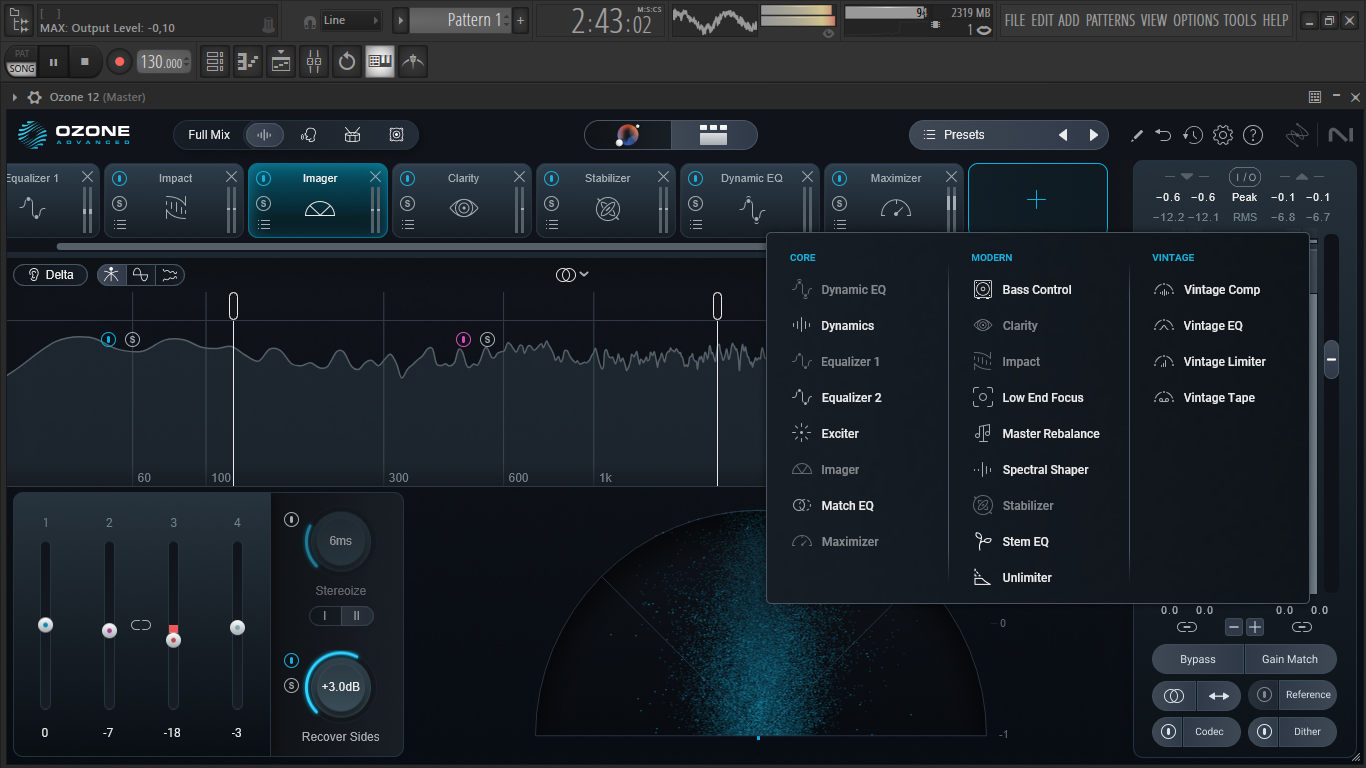The width and height of the screenshot is (1366, 768).
Task: Open the Line snap dropdown
Action: [352, 21]
